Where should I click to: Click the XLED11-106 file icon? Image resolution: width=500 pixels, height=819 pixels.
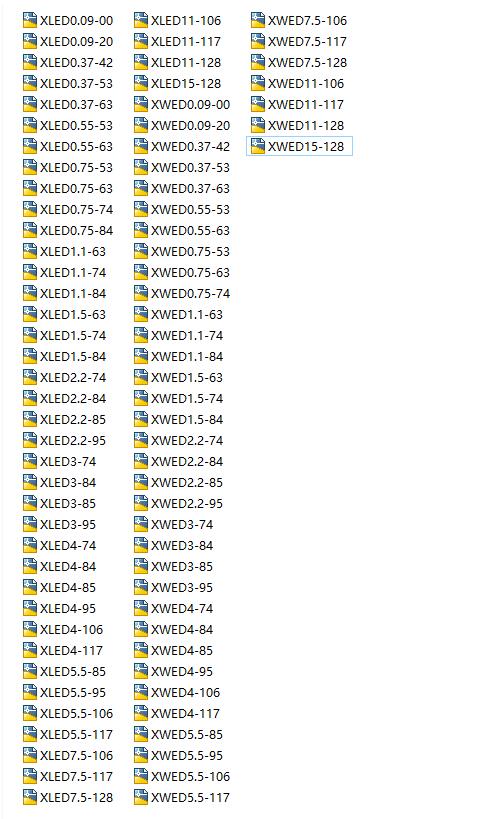[x=141, y=20]
